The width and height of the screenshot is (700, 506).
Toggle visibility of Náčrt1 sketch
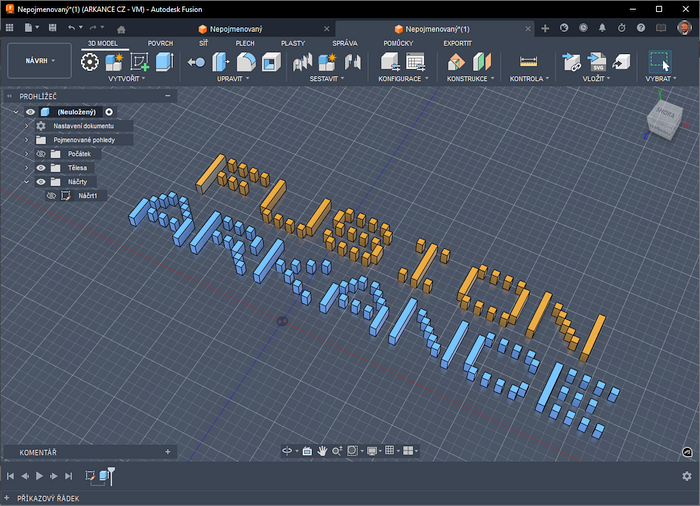click(x=51, y=196)
